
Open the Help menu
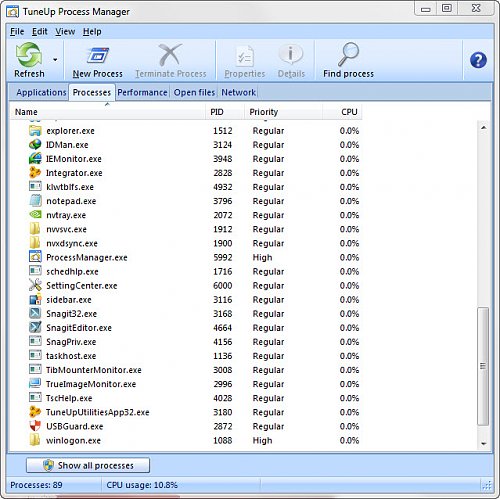click(x=92, y=32)
